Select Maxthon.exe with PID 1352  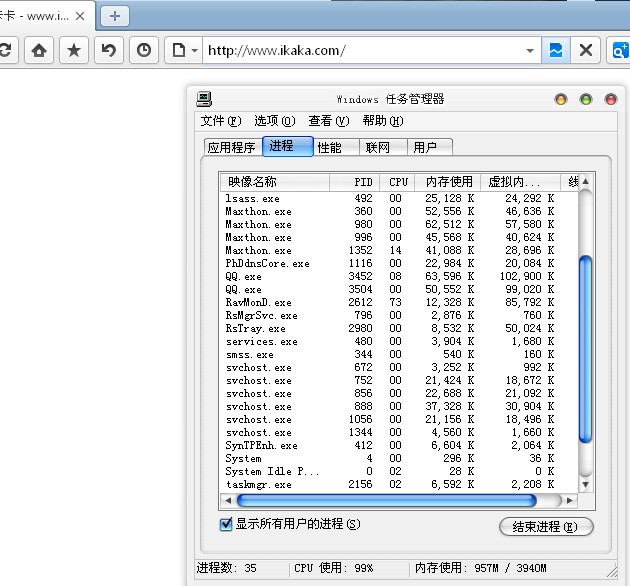coord(399,250)
